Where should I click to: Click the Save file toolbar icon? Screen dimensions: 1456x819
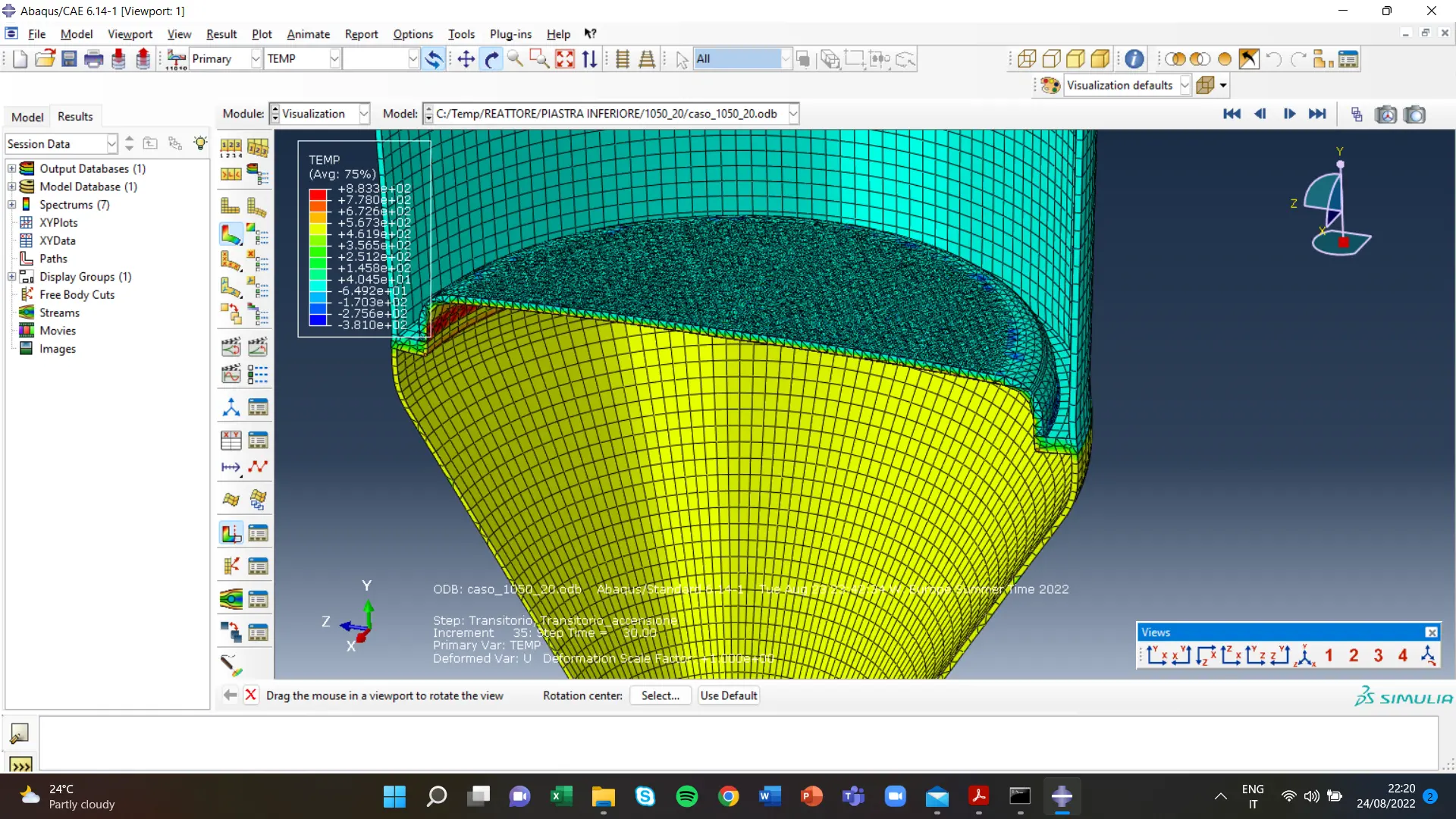click(x=69, y=59)
